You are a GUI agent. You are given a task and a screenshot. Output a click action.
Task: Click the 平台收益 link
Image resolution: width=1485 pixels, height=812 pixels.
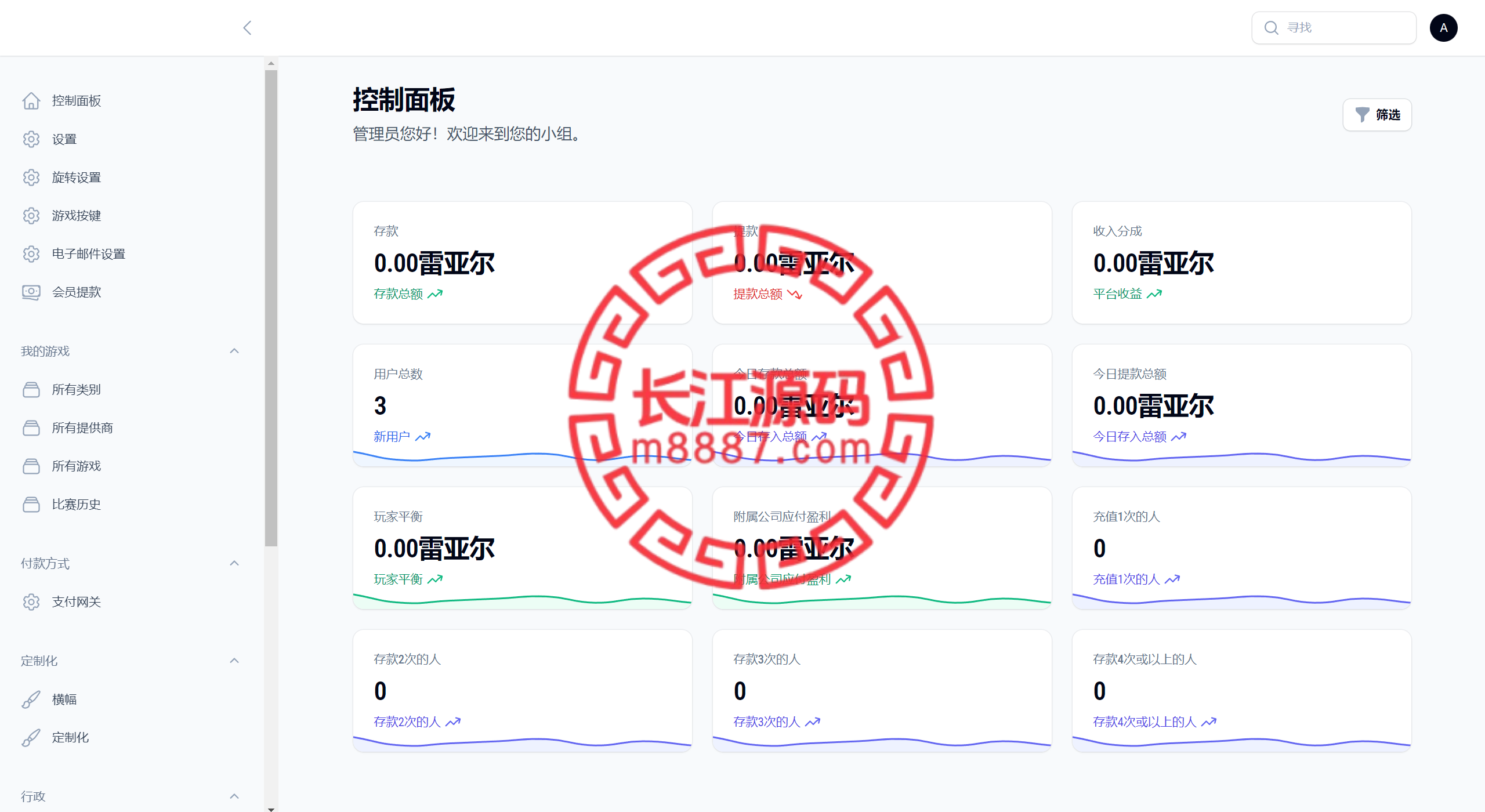point(1118,294)
